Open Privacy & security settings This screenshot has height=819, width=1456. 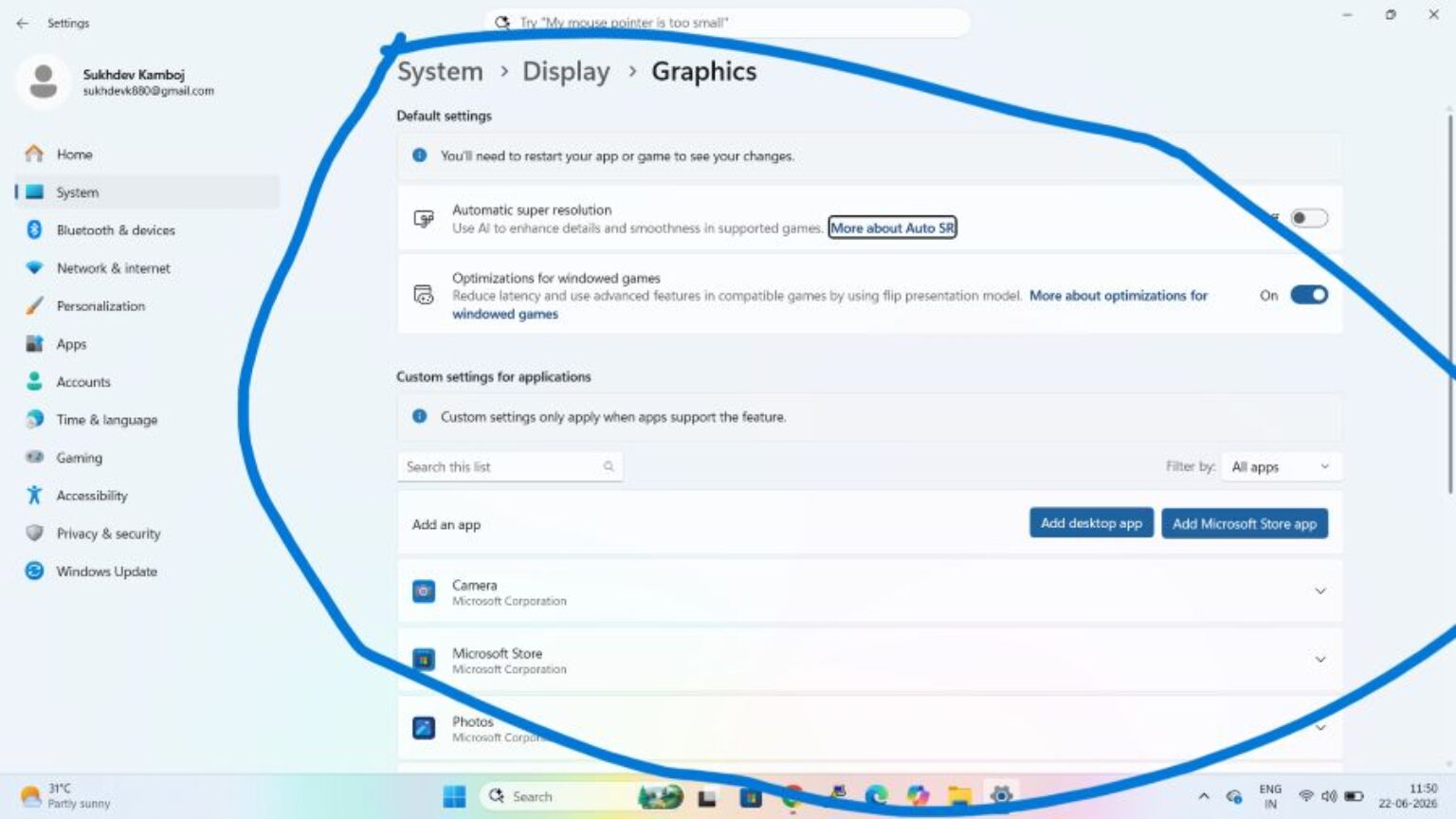147,533
